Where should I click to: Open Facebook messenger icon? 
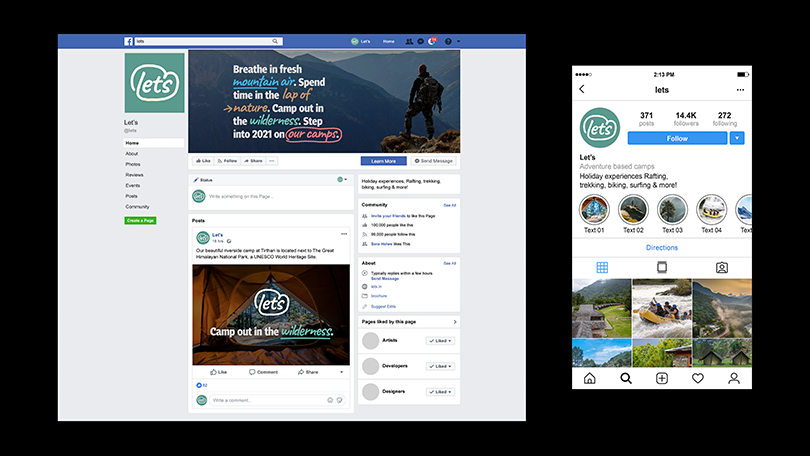[420, 41]
